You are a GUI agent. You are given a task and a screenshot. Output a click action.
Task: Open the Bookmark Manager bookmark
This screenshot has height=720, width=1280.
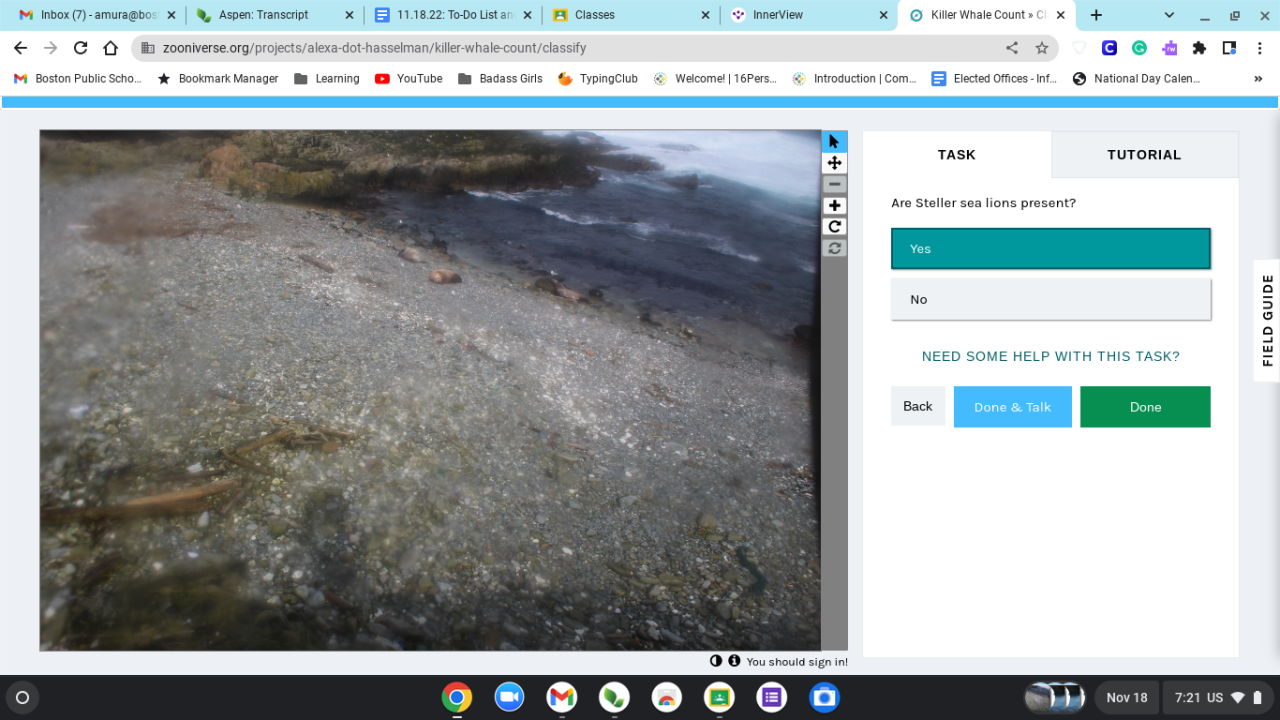(218, 79)
